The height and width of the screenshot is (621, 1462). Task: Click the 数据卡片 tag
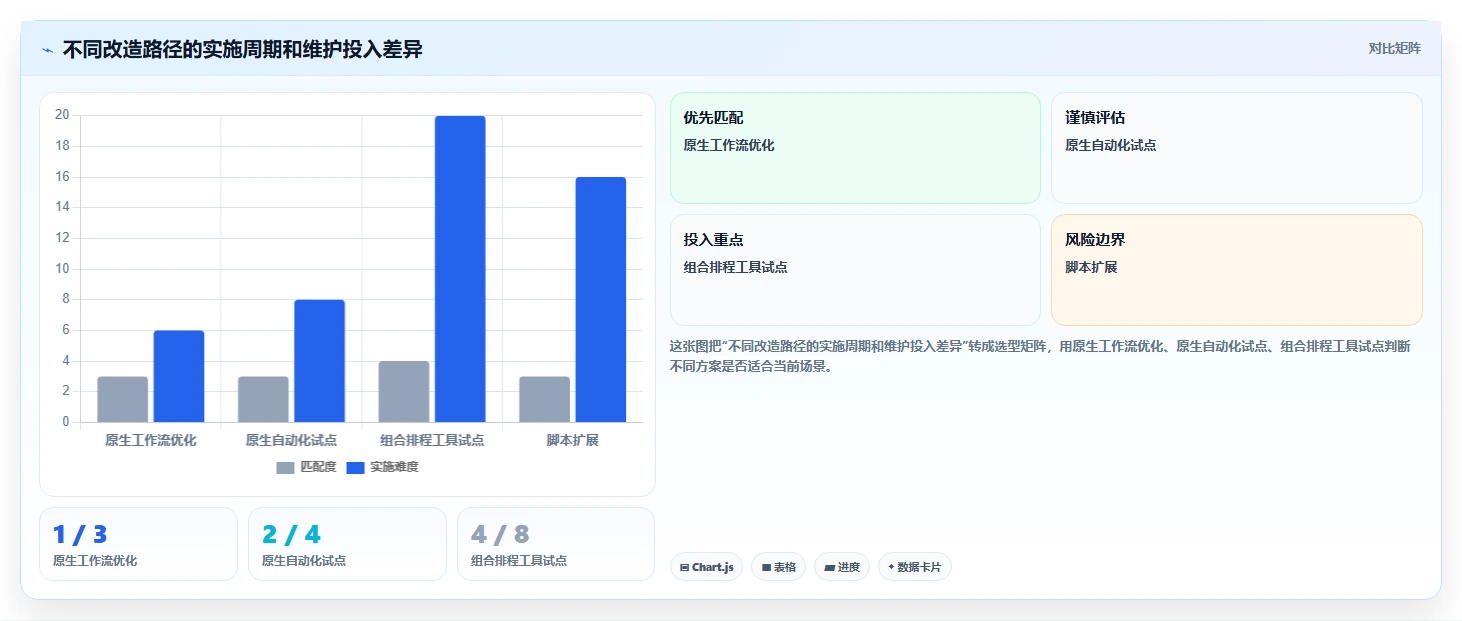pyautogui.click(x=915, y=567)
